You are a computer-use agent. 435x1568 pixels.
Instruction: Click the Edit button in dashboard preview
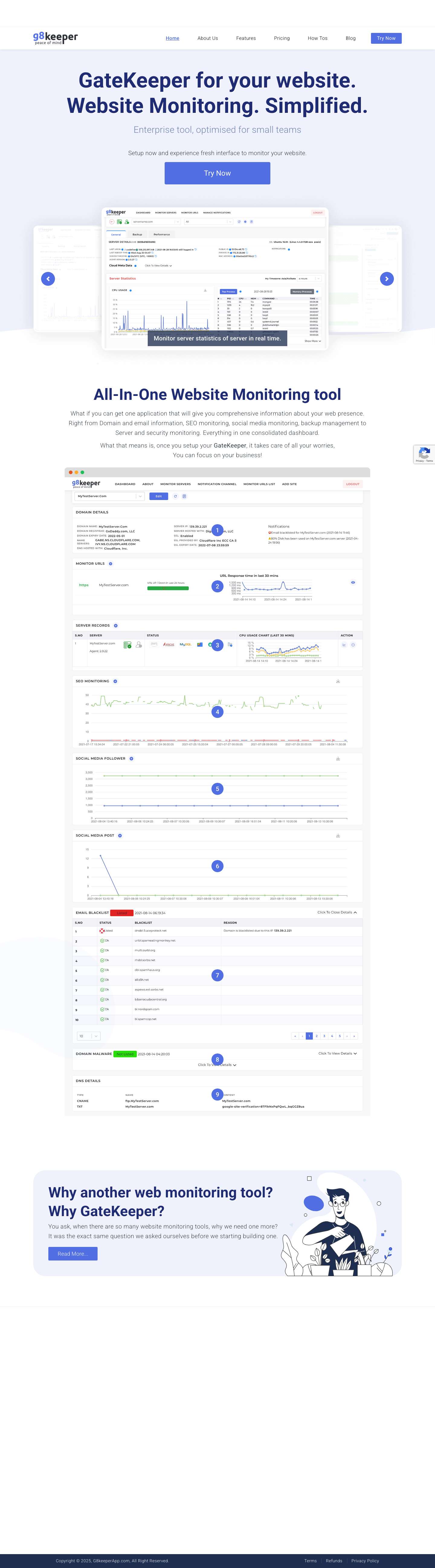pyautogui.click(x=158, y=496)
